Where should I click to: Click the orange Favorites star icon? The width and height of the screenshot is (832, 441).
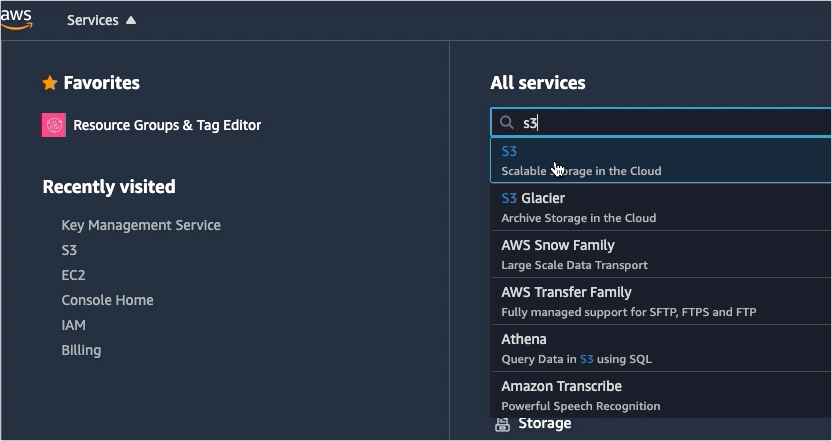(x=50, y=83)
